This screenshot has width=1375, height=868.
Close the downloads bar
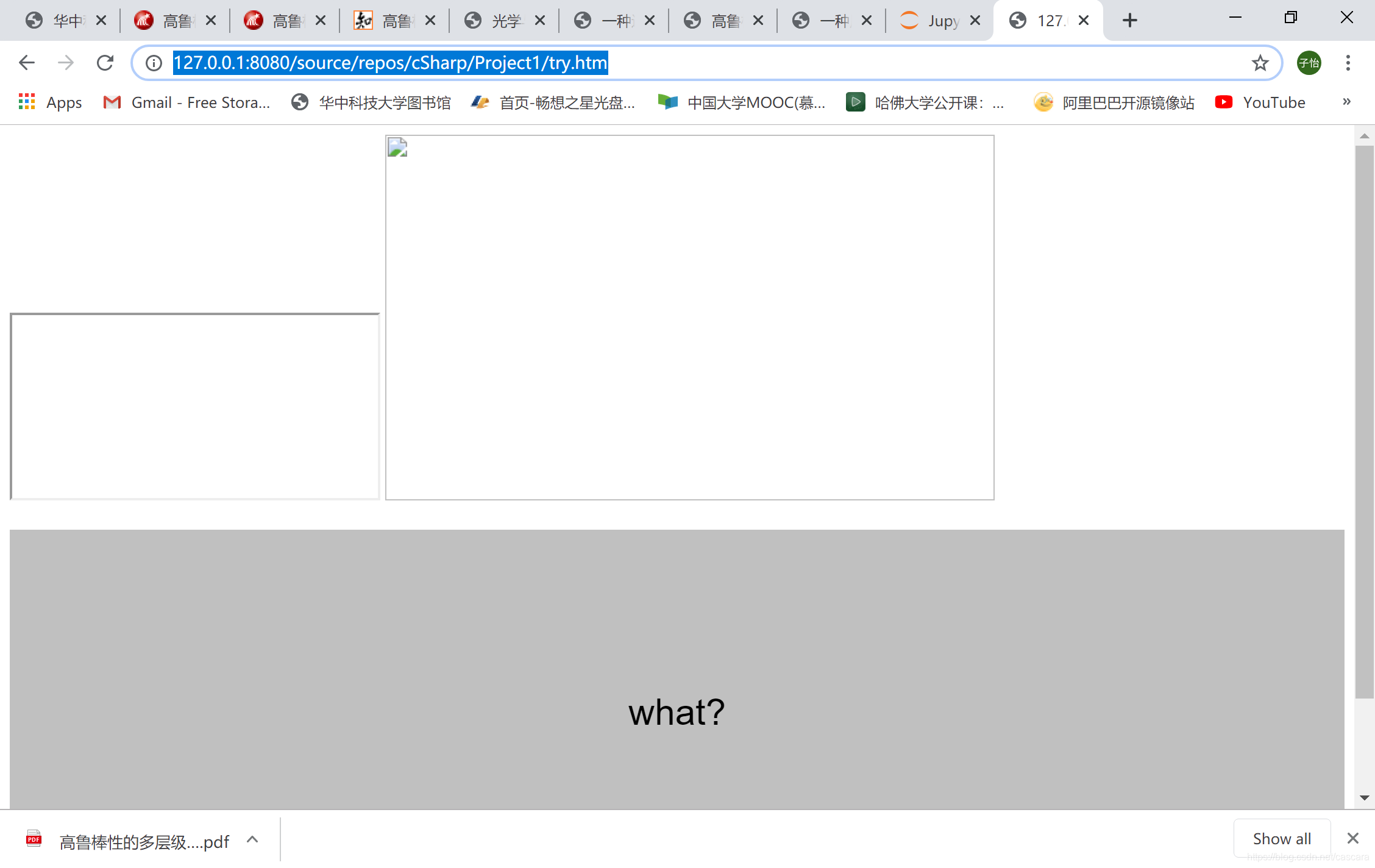1352,839
